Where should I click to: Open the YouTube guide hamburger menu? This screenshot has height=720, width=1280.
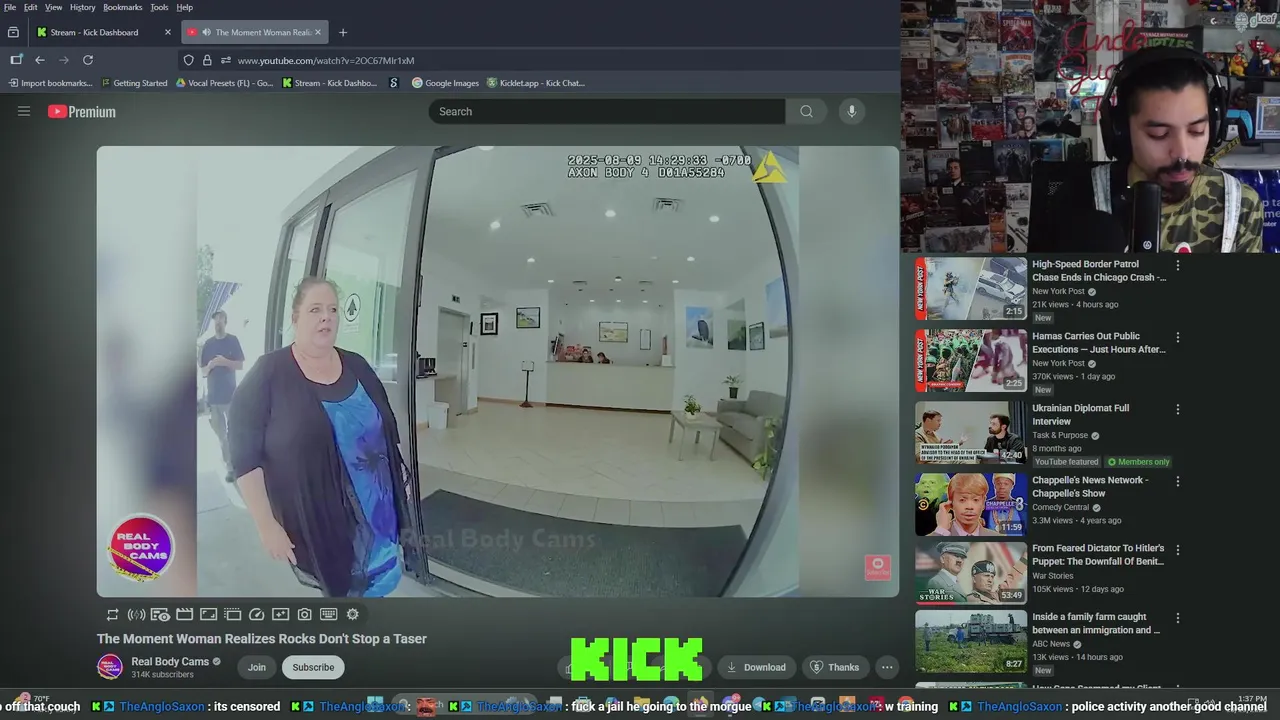[24, 111]
